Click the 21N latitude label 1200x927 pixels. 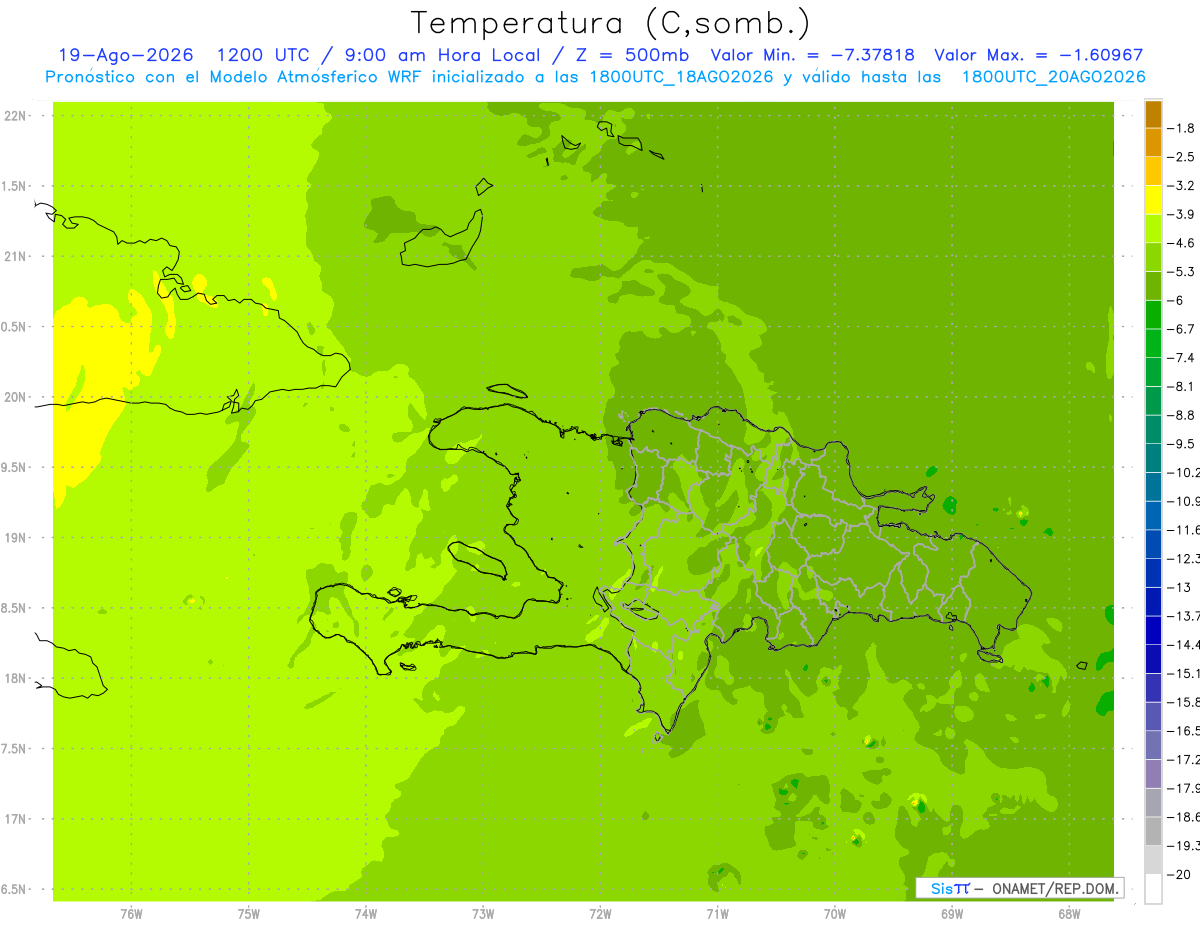(16, 257)
